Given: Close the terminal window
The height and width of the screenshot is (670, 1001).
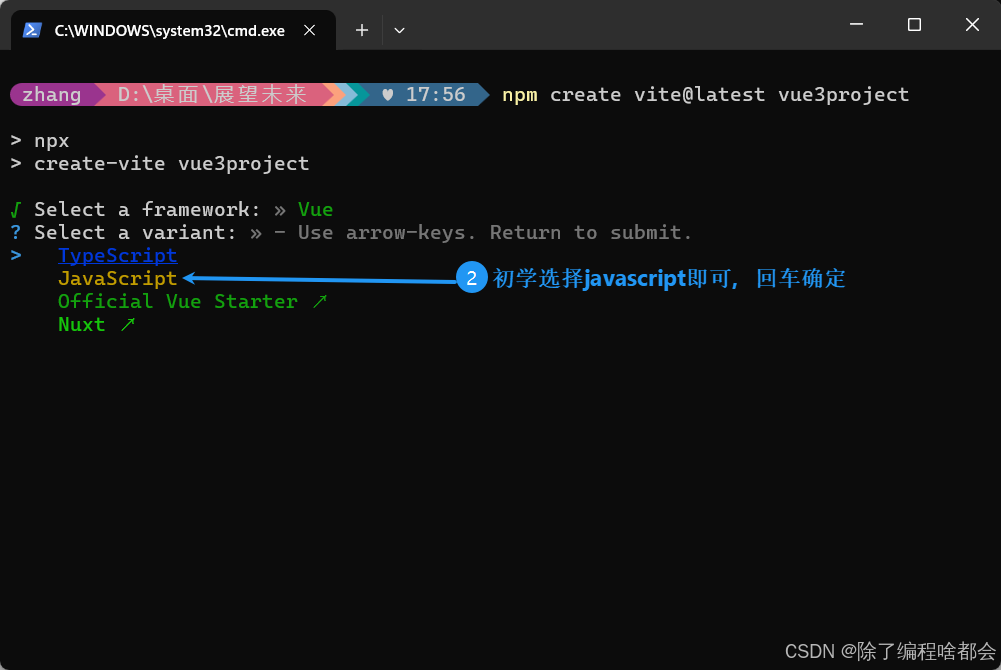Looking at the screenshot, I should tap(972, 24).
